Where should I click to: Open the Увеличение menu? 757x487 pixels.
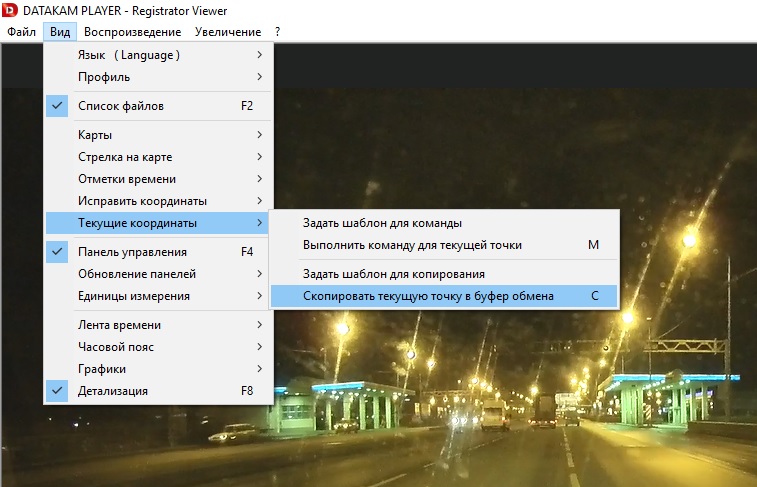pyautogui.click(x=228, y=32)
